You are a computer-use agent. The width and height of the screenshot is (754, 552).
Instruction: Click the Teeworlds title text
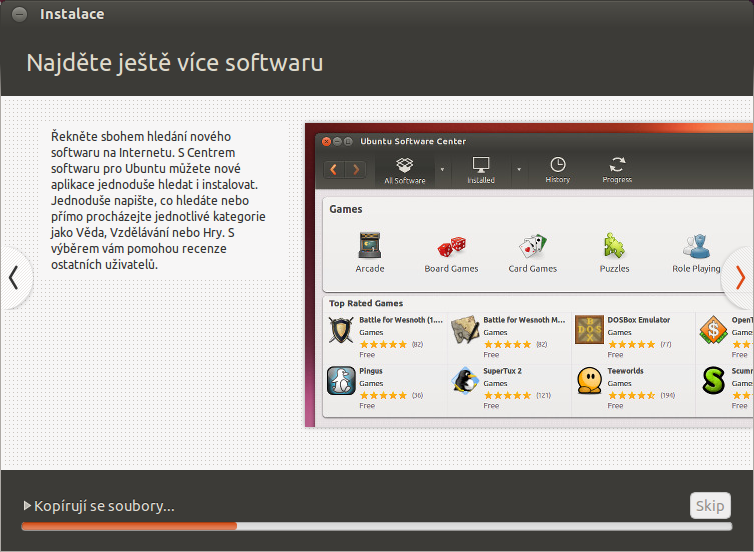pyautogui.click(x=625, y=371)
